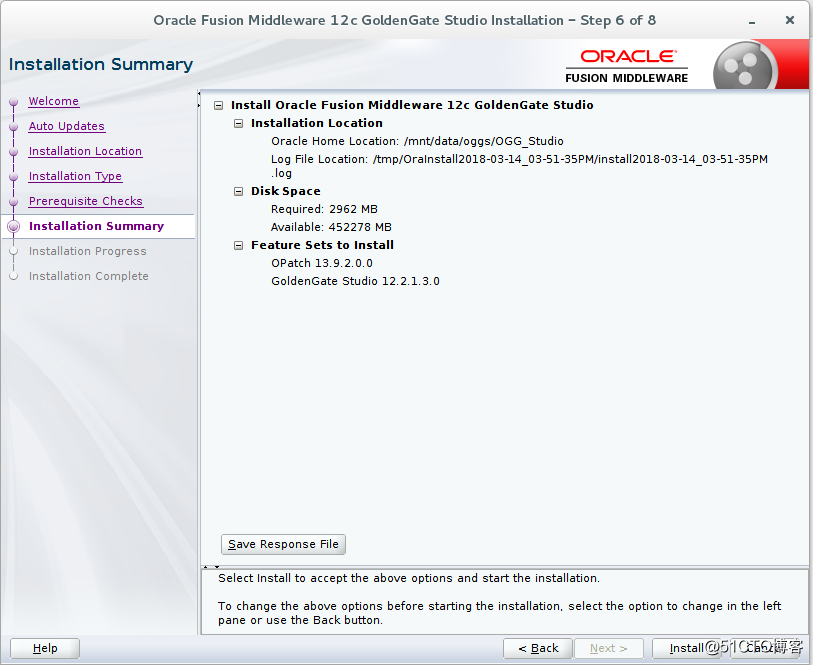Revisit the Prerequisite Checks step
The height and width of the screenshot is (665, 813).
(86, 201)
